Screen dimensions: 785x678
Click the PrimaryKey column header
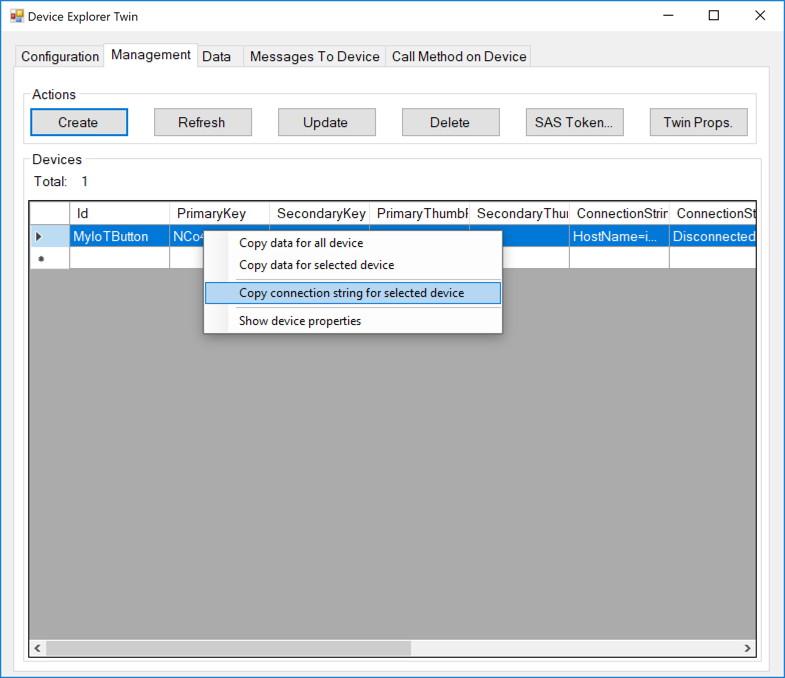(219, 213)
